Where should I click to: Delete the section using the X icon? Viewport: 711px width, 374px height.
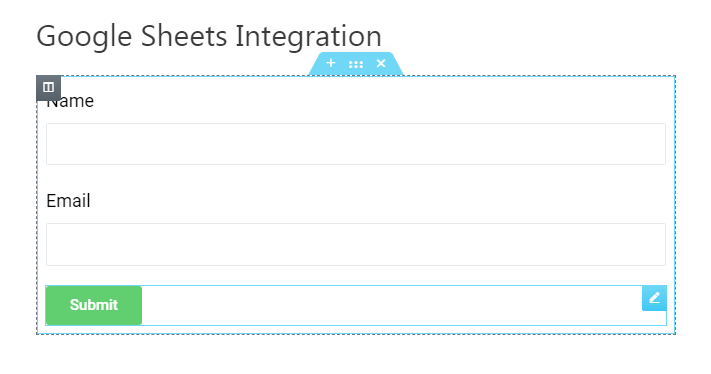[x=381, y=63]
